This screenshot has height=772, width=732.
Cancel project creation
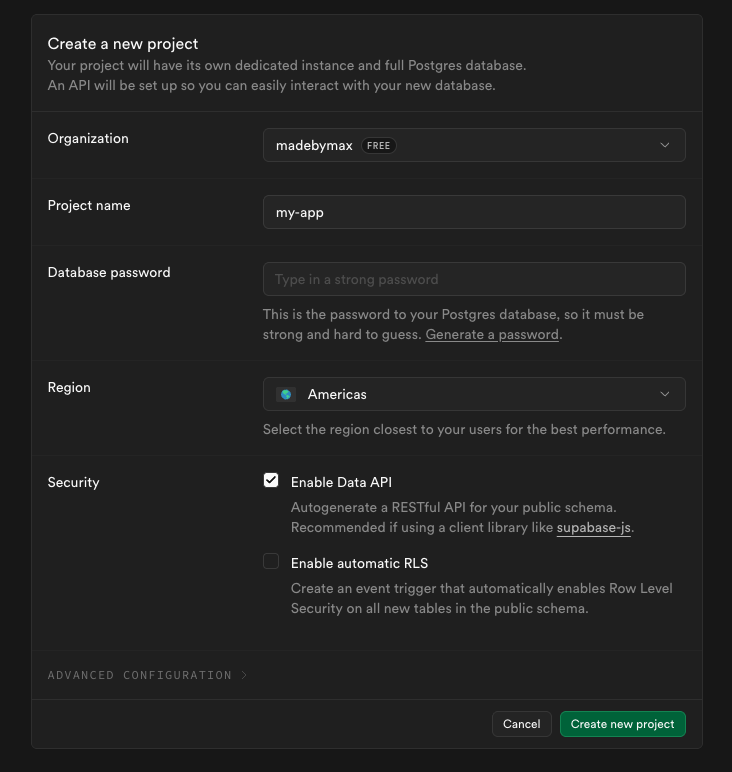pos(521,724)
